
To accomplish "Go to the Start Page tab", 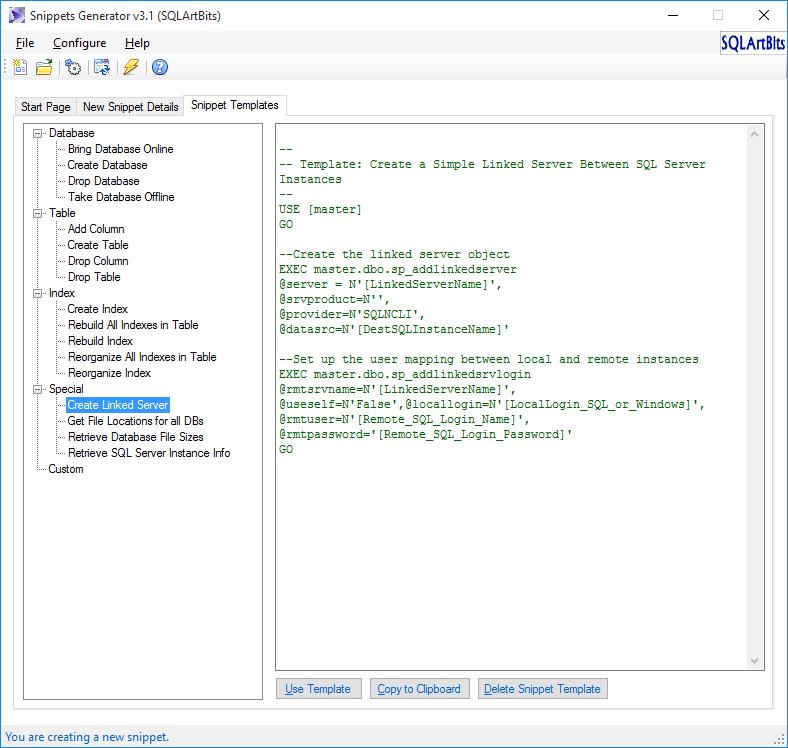I will coord(46,107).
